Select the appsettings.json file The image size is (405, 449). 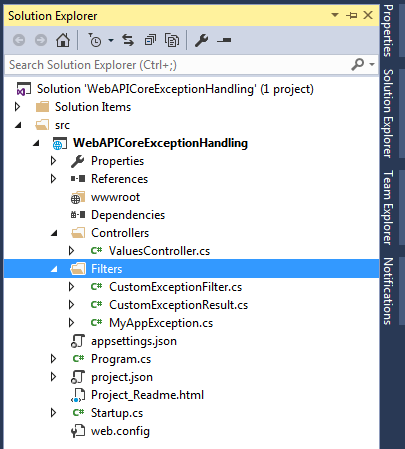coord(134,341)
